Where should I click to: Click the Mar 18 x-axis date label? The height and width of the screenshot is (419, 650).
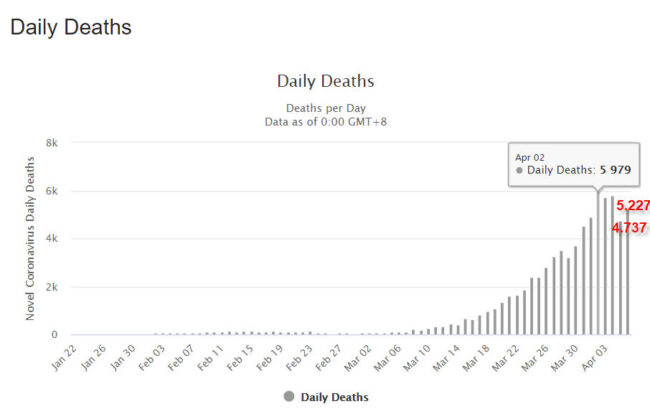coord(475,354)
